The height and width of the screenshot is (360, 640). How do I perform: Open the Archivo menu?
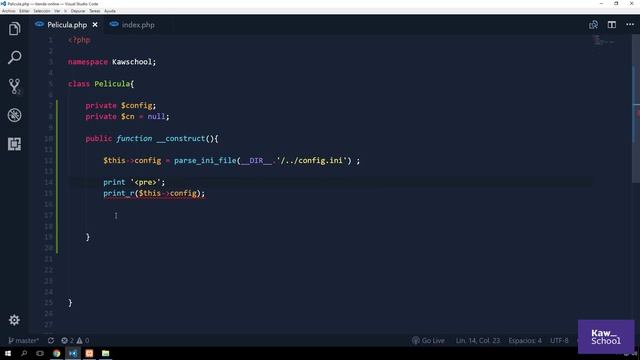pyautogui.click(x=9, y=11)
